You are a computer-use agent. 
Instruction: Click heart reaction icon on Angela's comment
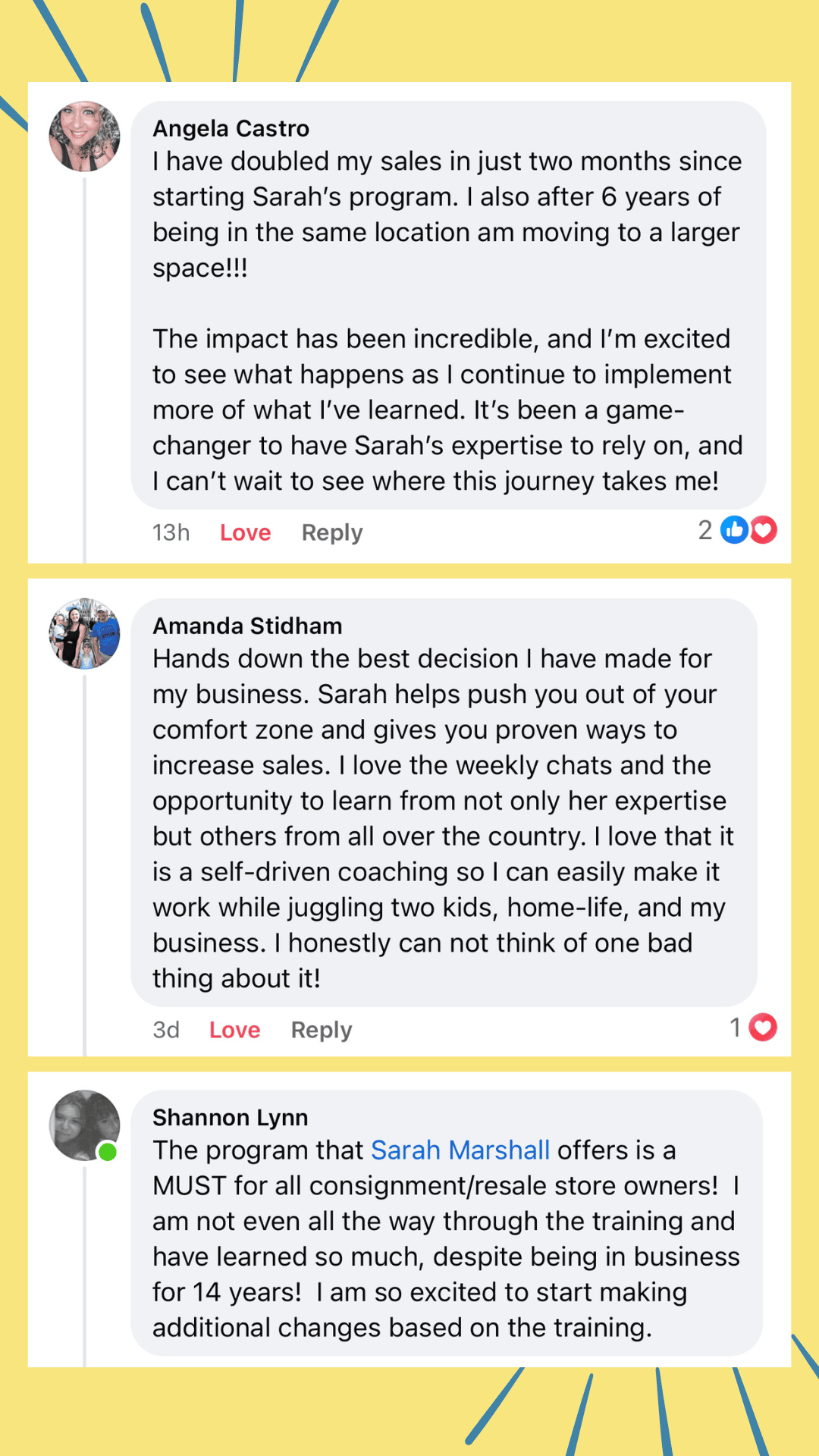pyautogui.click(x=763, y=529)
